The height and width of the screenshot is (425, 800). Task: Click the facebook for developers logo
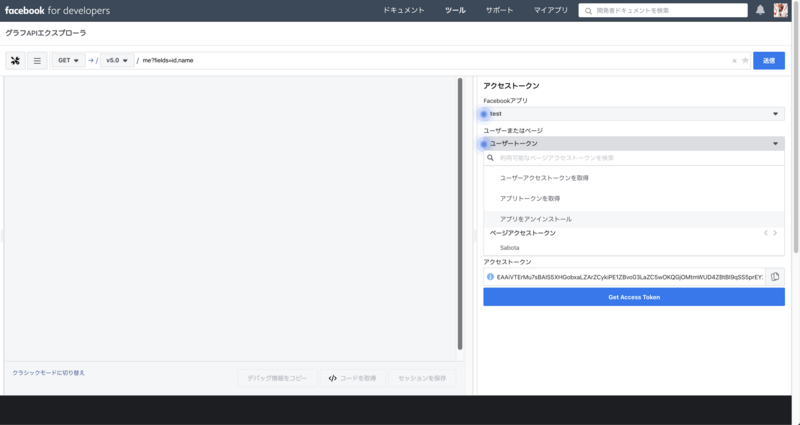click(x=57, y=10)
